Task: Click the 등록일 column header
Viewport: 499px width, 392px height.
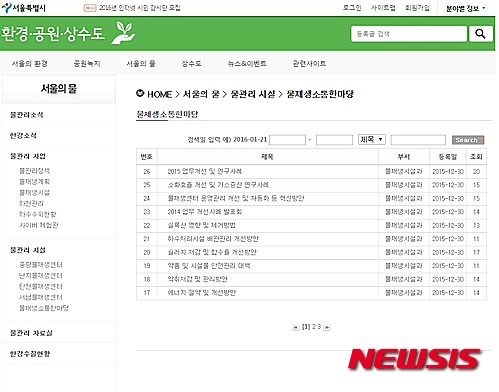Action: [x=448, y=157]
